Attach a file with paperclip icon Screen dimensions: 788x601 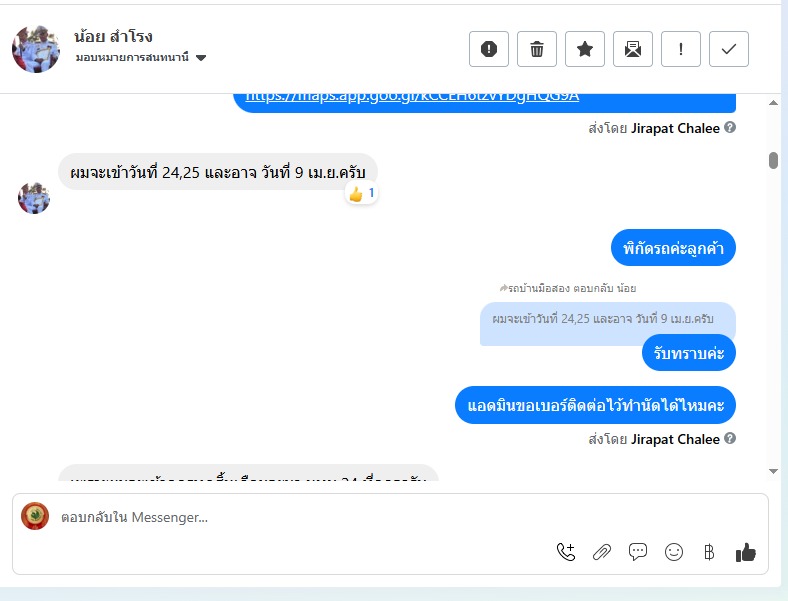click(602, 552)
